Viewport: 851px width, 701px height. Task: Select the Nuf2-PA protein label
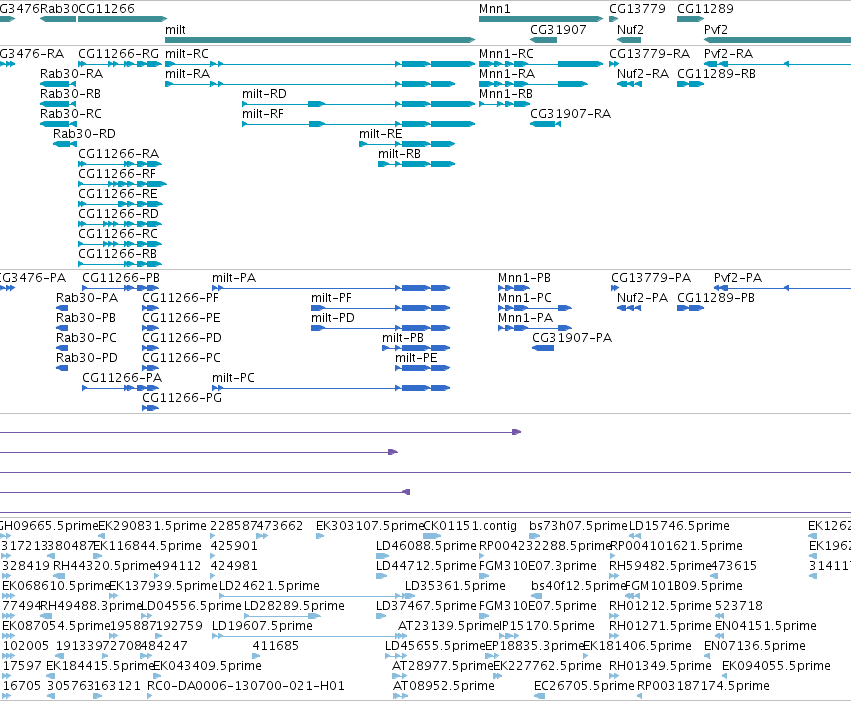[643, 298]
